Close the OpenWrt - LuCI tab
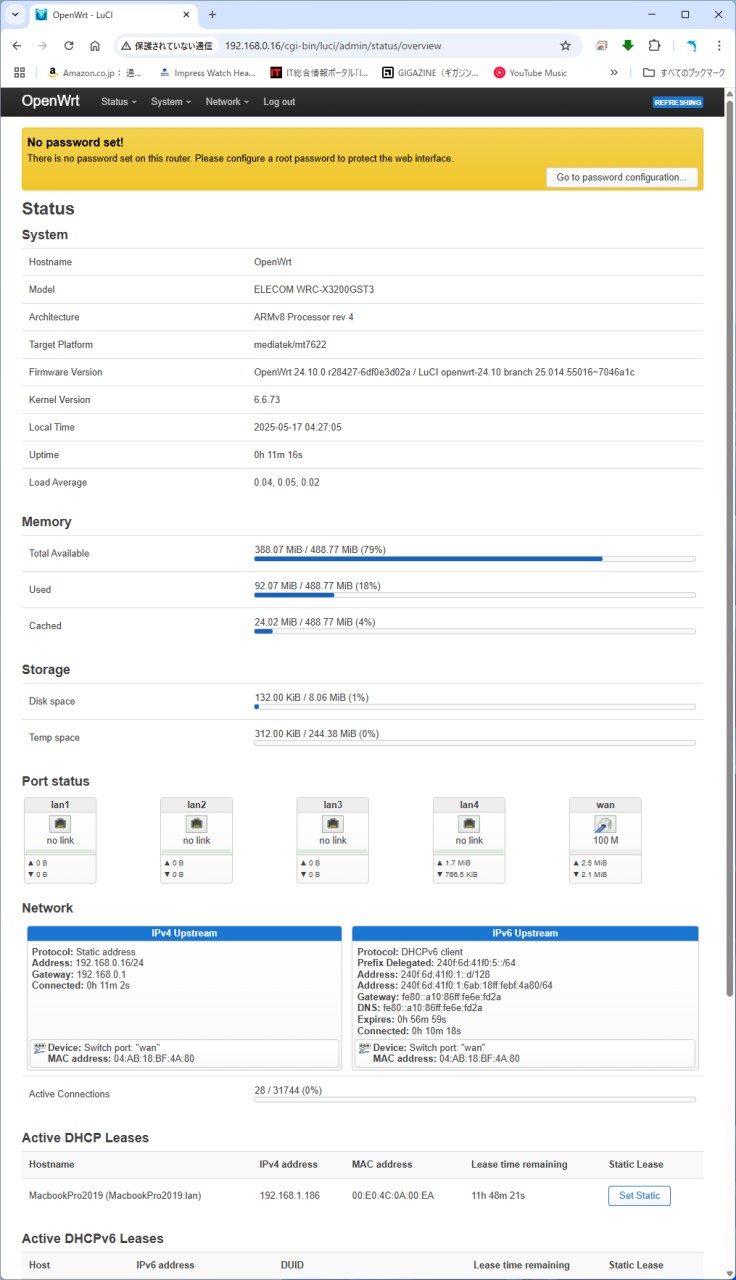The height and width of the screenshot is (1280, 736). [x=188, y=15]
